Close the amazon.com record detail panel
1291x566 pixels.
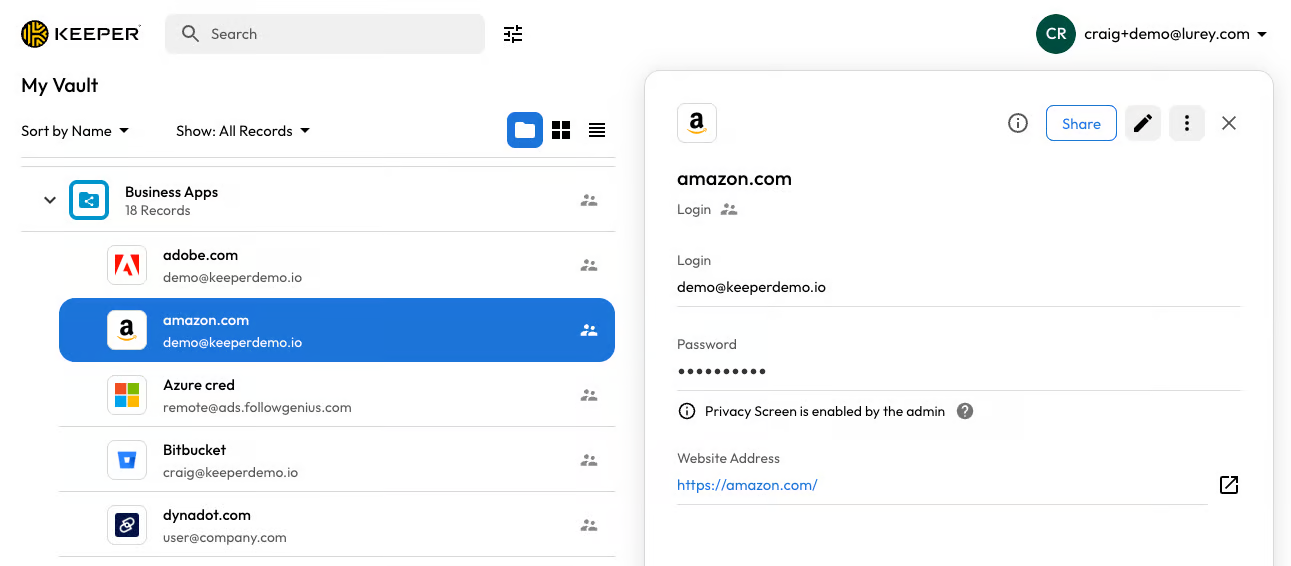[1229, 123]
